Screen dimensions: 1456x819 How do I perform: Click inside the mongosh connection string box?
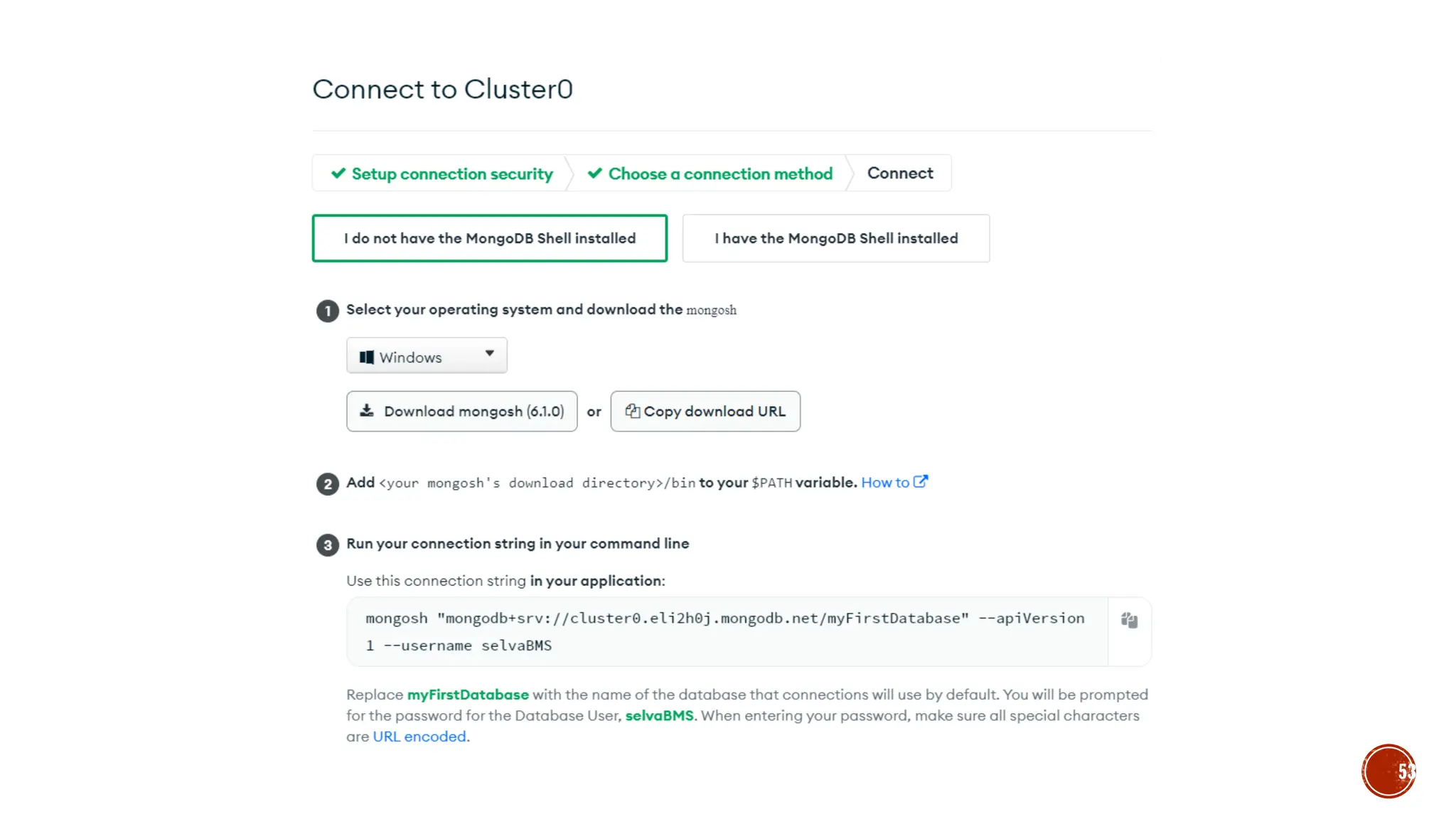pyautogui.click(x=725, y=631)
